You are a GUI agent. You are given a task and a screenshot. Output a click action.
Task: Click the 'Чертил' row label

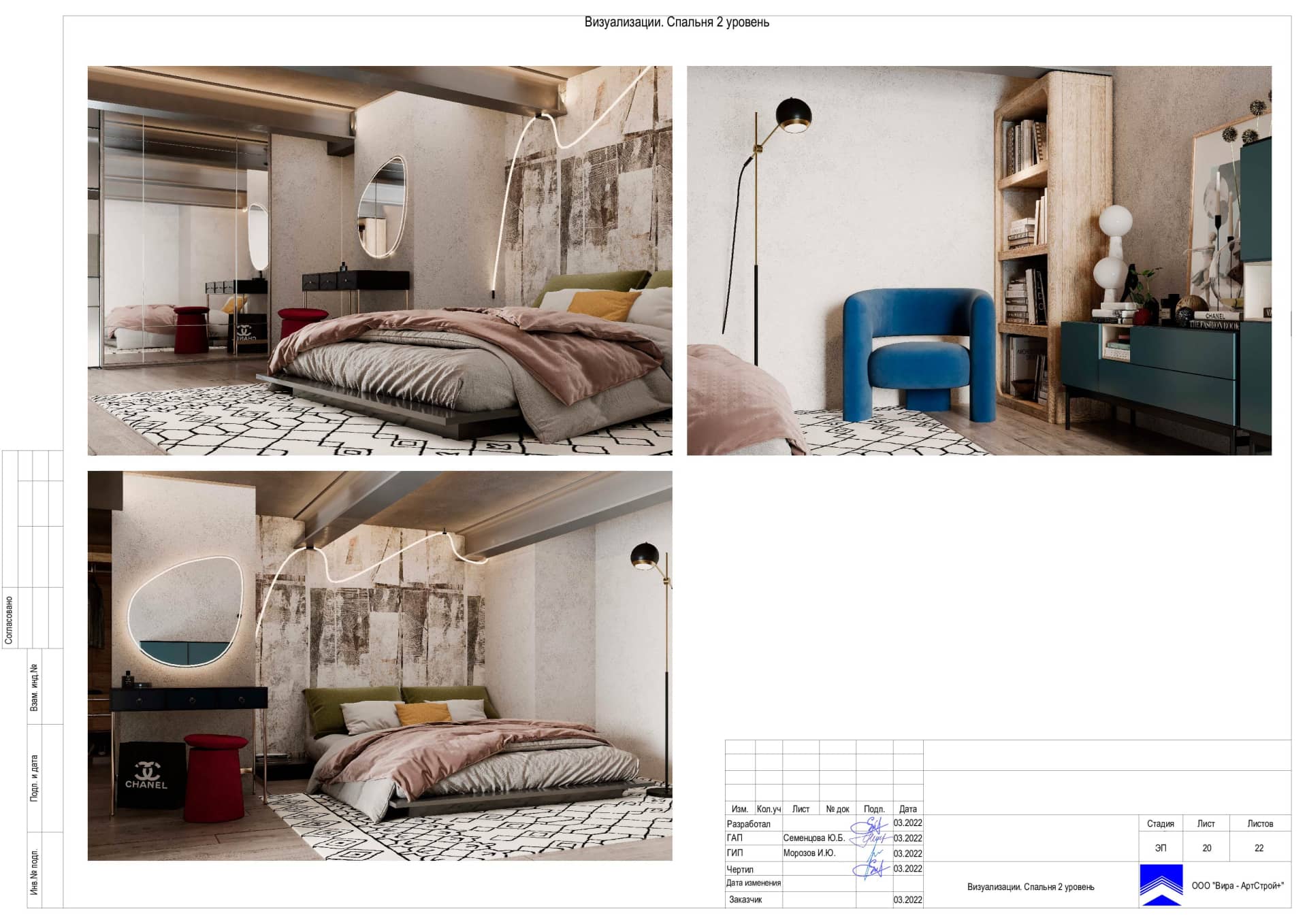click(740, 869)
